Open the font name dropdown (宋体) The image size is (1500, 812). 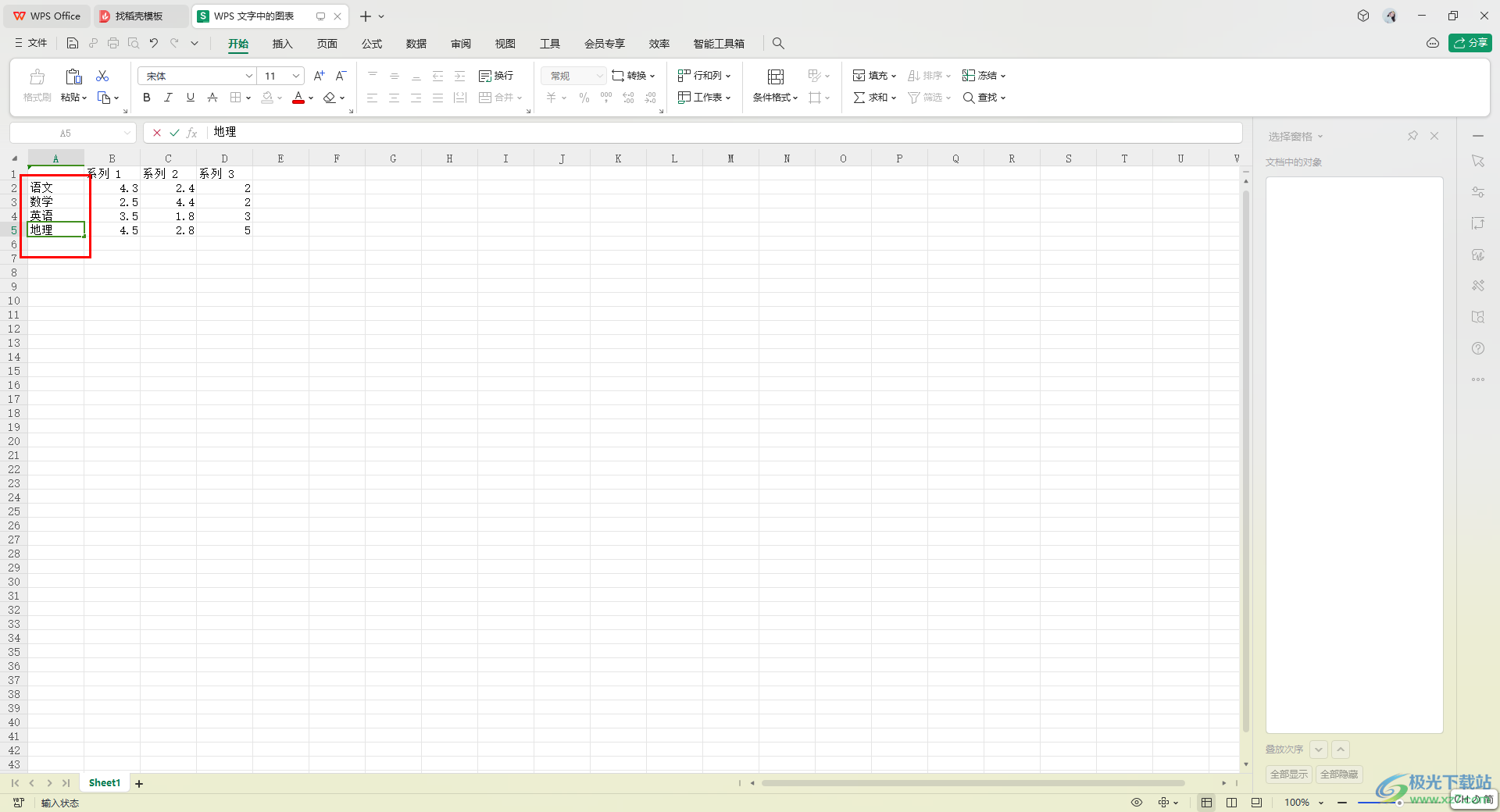(x=249, y=76)
